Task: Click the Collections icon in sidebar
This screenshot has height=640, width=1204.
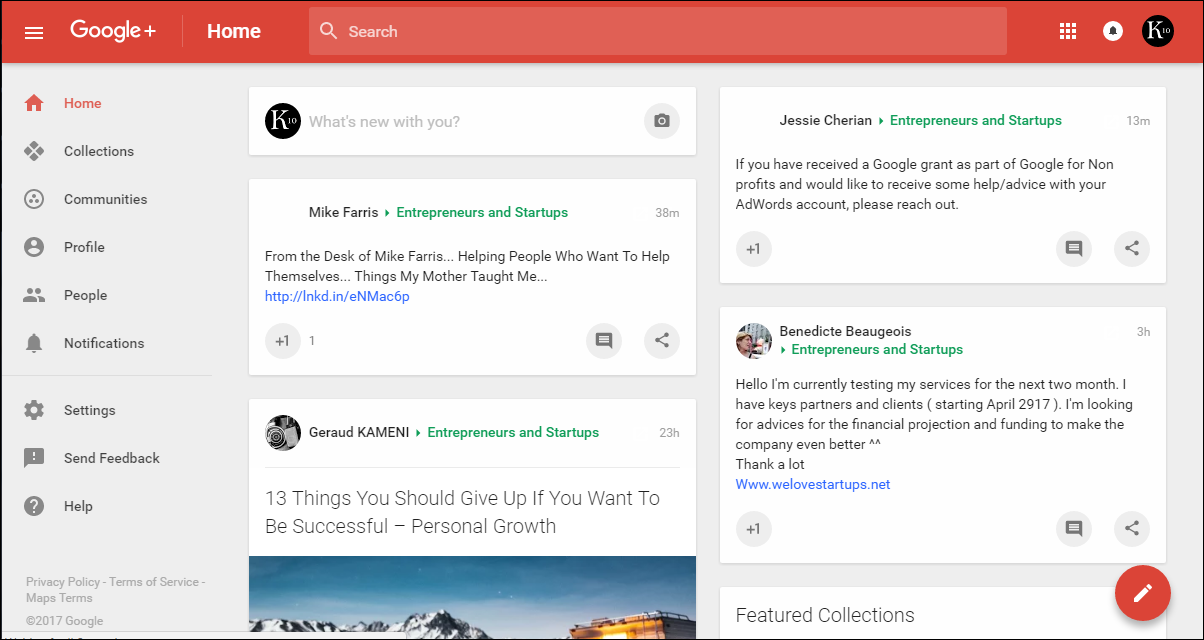Action: (x=34, y=151)
